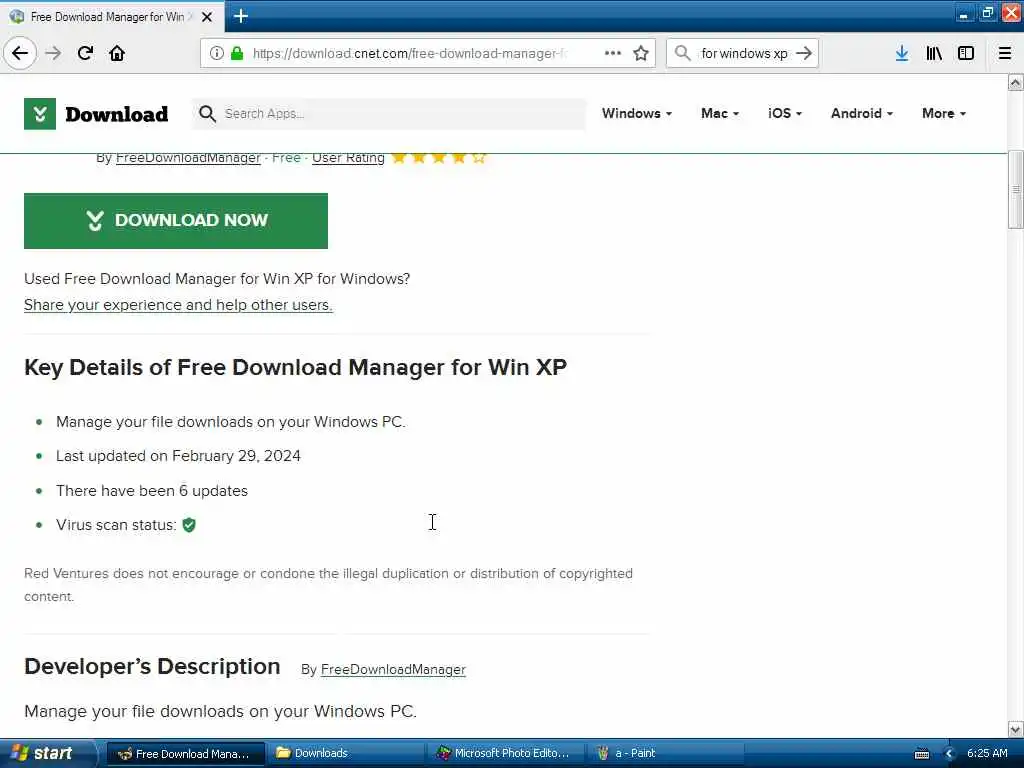This screenshot has width=1024, height=768.
Task: Select the Free Download Manager browser tab
Action: click(x=111, y=16)
